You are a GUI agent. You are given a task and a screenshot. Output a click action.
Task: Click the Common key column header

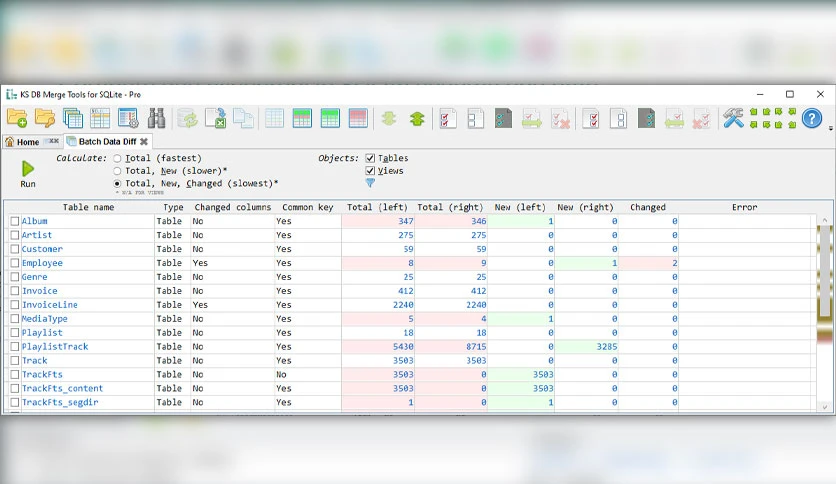click(x=308, y=207)
